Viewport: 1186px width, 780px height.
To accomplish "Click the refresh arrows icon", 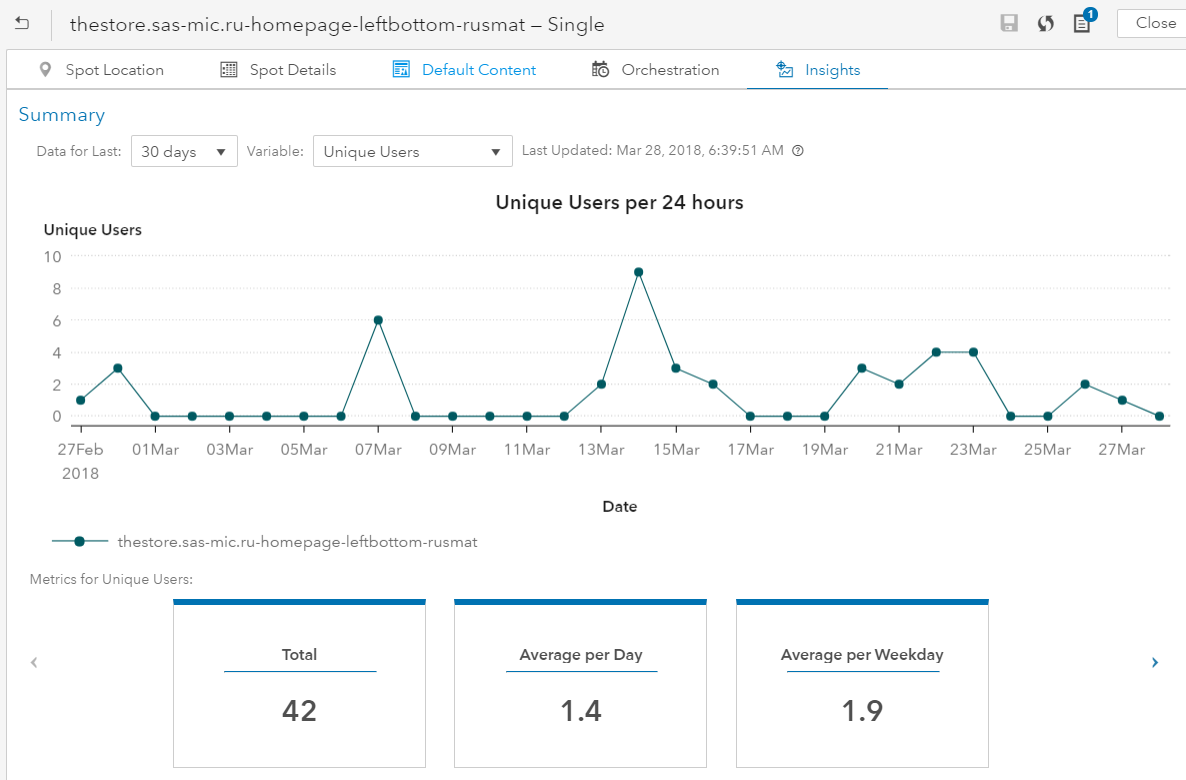I will point(1045,24).
